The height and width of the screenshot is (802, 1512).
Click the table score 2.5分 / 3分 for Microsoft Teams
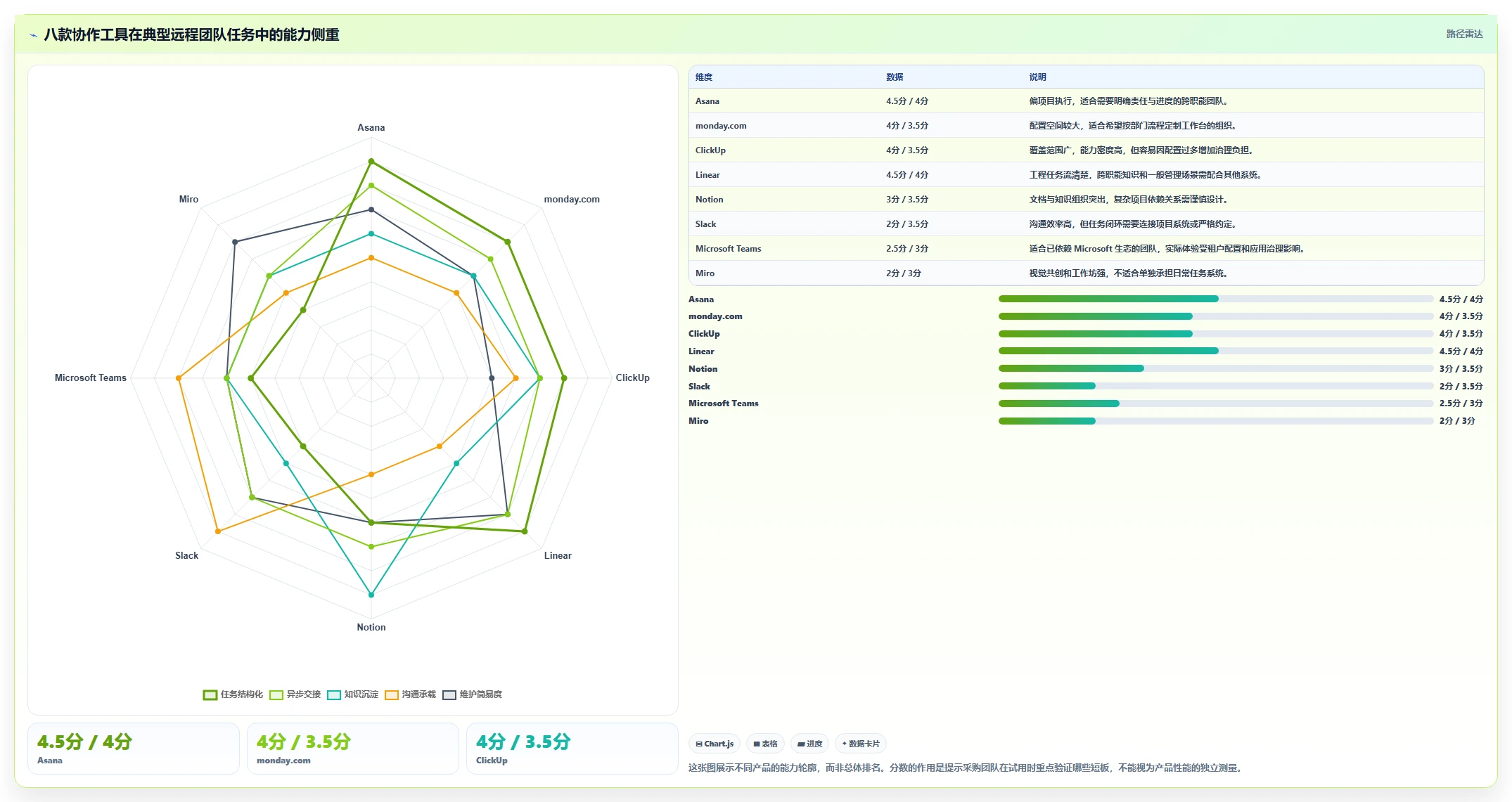tap(907, 249)
